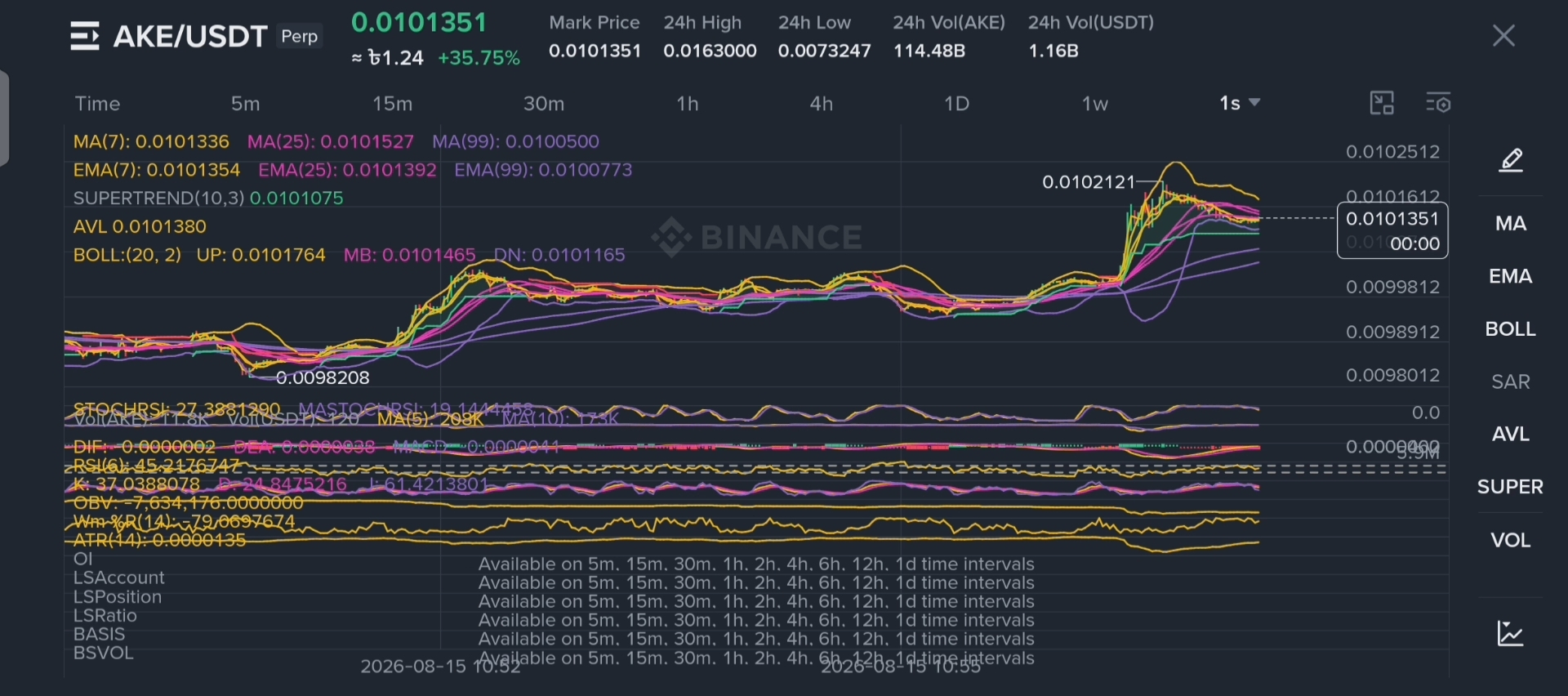Click the 0.0102121 high price marker
Image resolution: width=1568 pixels, height=696 pixels.
pyautogui.click(x=1089, y=182)
